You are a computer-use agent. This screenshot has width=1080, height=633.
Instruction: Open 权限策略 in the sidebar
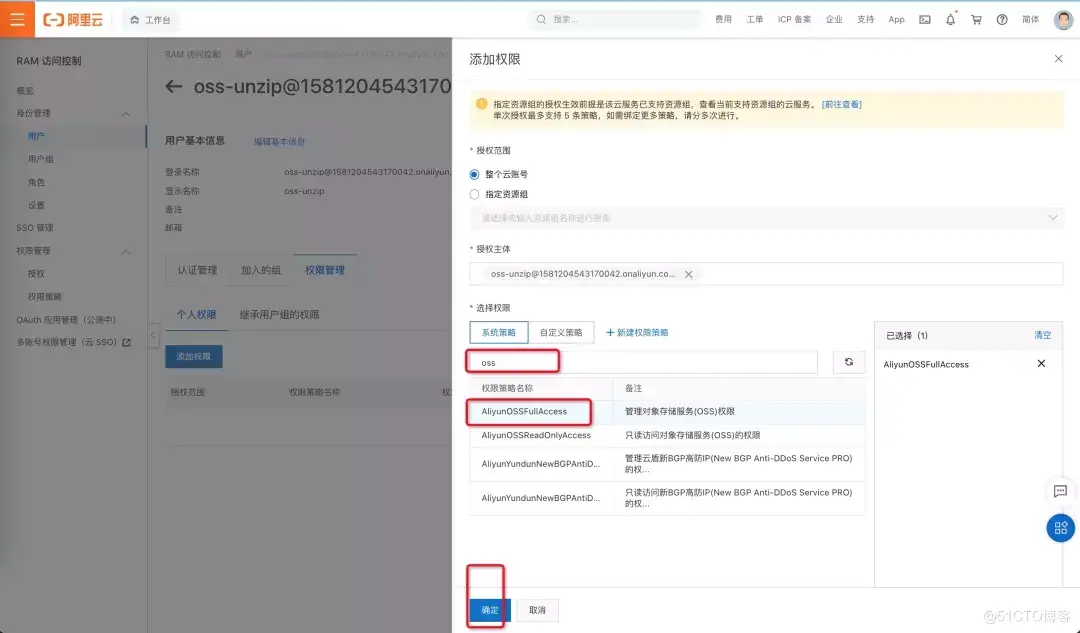pos(45,297)
